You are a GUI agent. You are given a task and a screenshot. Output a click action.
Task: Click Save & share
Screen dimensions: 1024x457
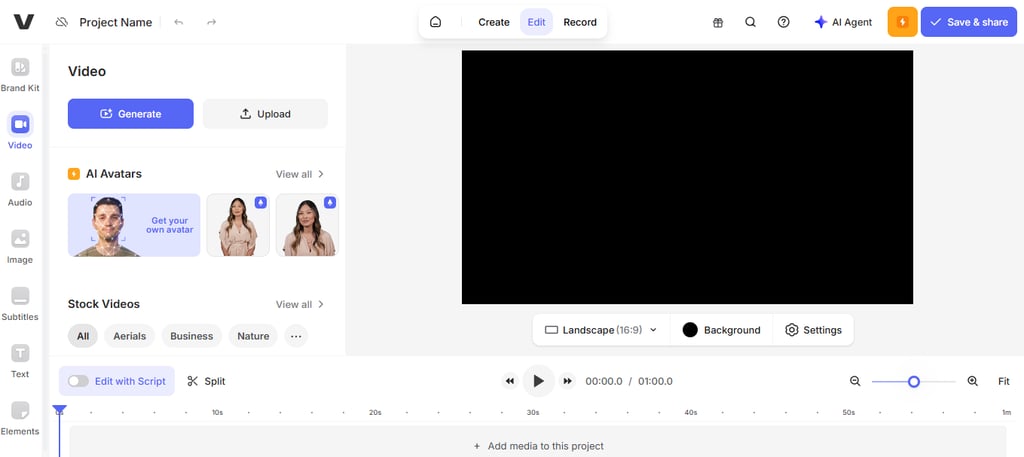pos(968,22)
